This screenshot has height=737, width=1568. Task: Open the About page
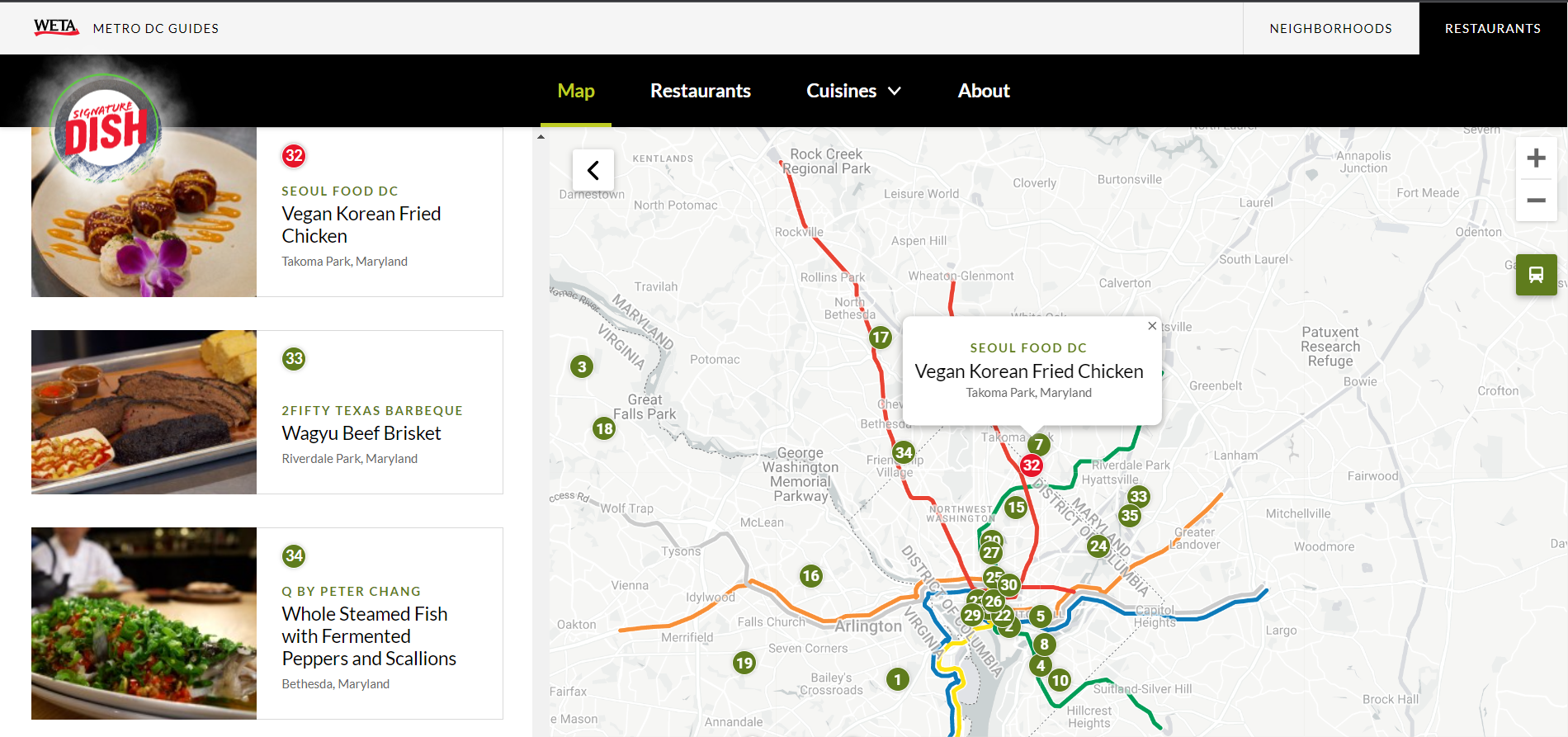tap(983, 91)
